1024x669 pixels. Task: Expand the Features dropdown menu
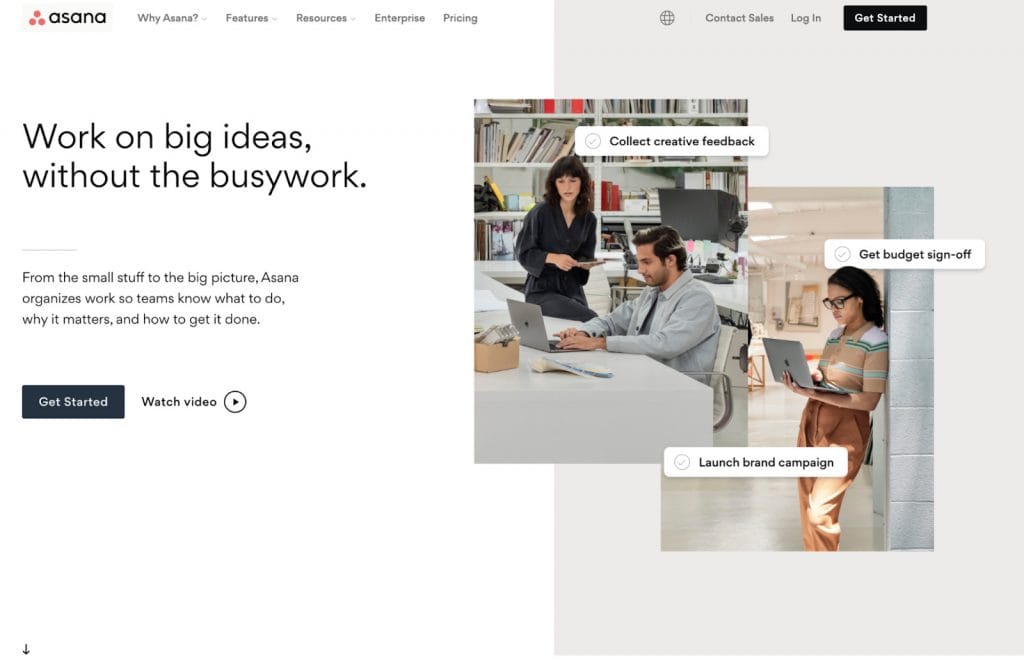coord(251,18)
